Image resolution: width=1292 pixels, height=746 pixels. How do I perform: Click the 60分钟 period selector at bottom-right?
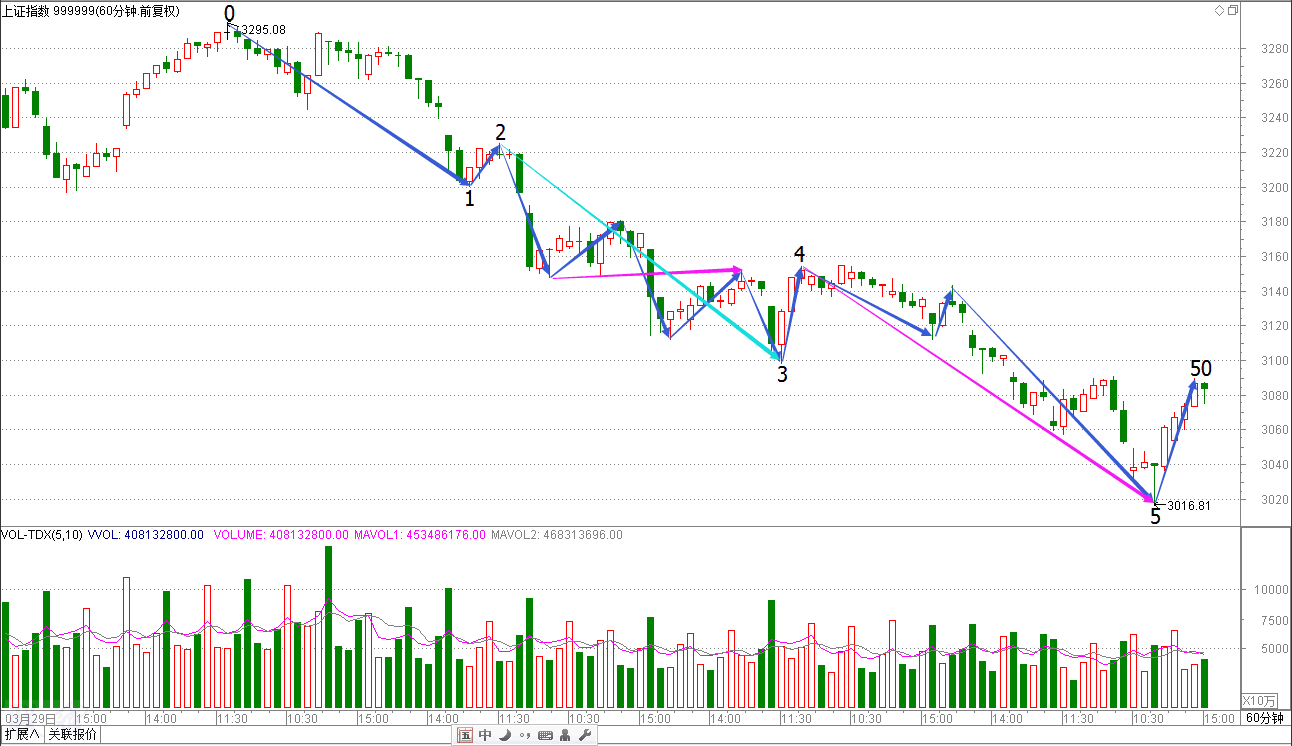pos(1265,718)
